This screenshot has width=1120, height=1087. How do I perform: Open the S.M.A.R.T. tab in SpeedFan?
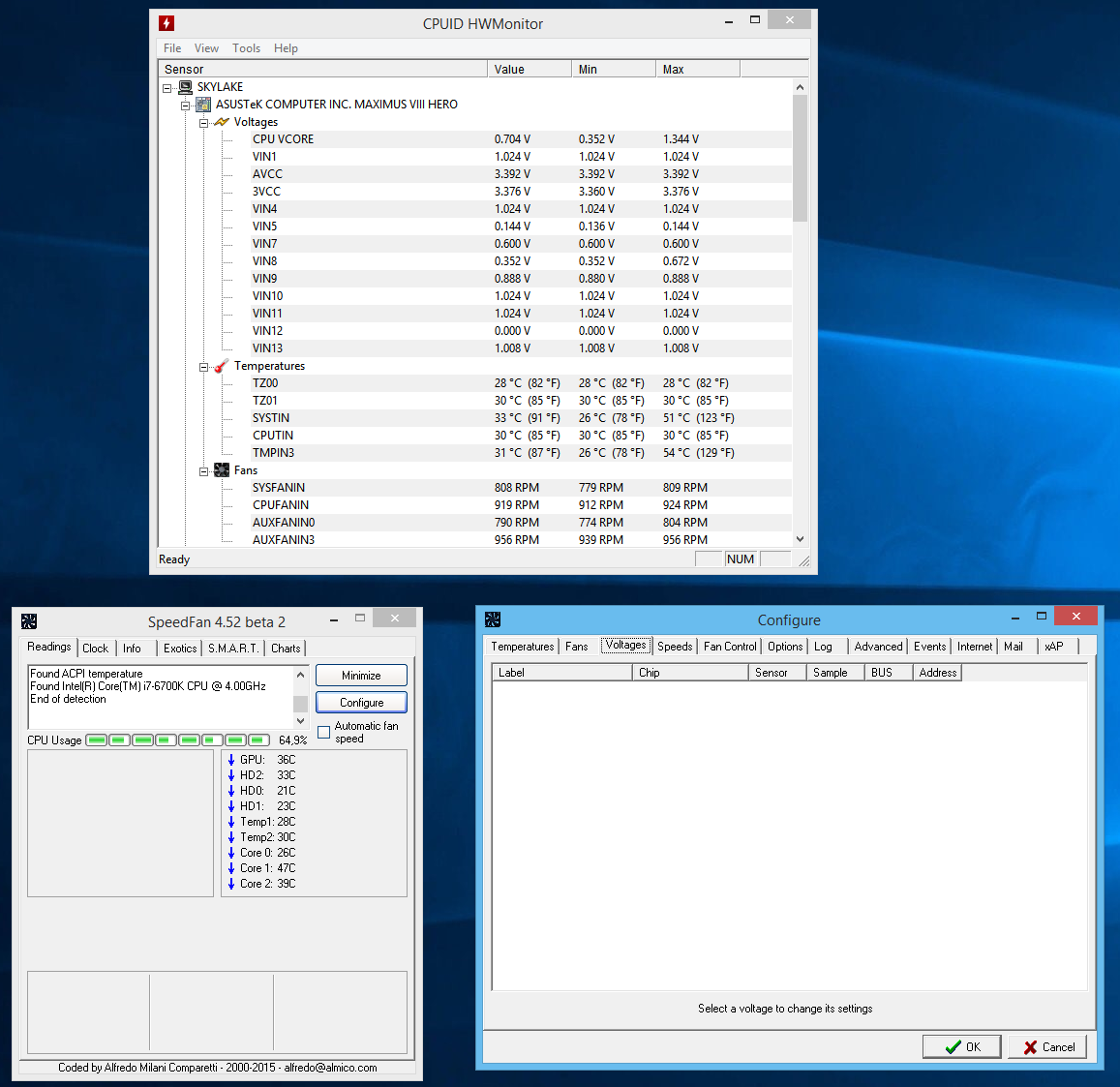[x=233, y=648]
